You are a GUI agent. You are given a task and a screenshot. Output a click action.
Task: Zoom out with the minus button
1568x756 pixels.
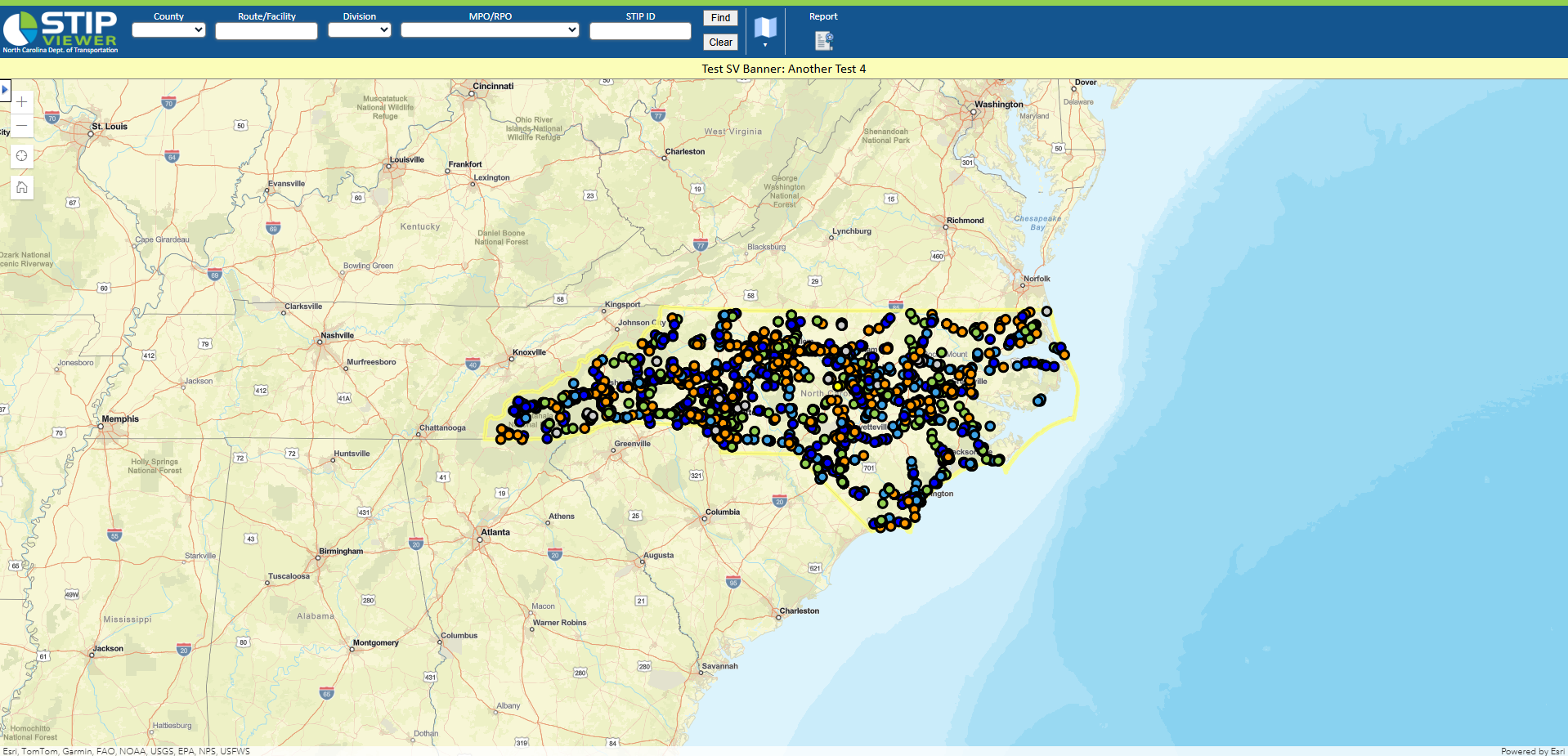[x=22, y=125]
